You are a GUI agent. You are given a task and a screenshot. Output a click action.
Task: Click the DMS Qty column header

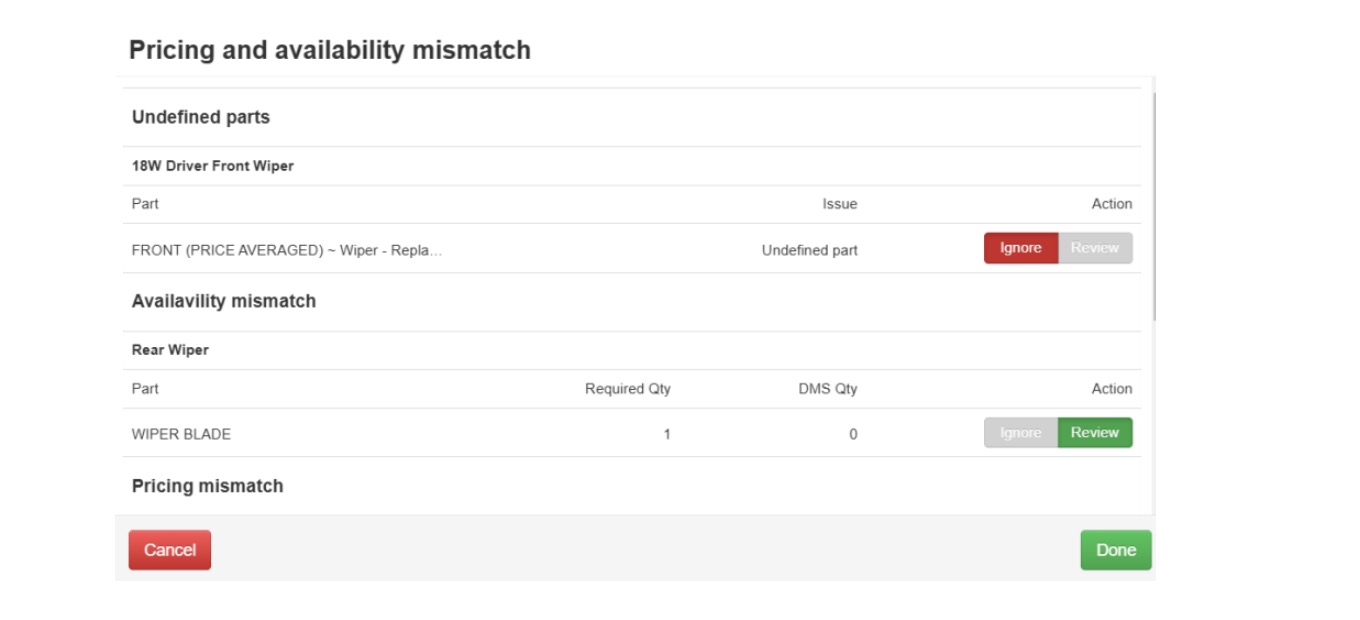(828, 389)
